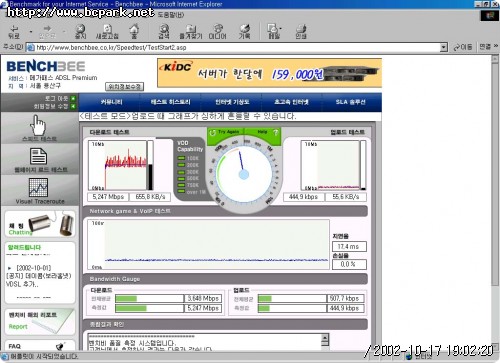500x363 pixels.
Task: Click the Try Again button above the gauge
Action: point(225,132)
